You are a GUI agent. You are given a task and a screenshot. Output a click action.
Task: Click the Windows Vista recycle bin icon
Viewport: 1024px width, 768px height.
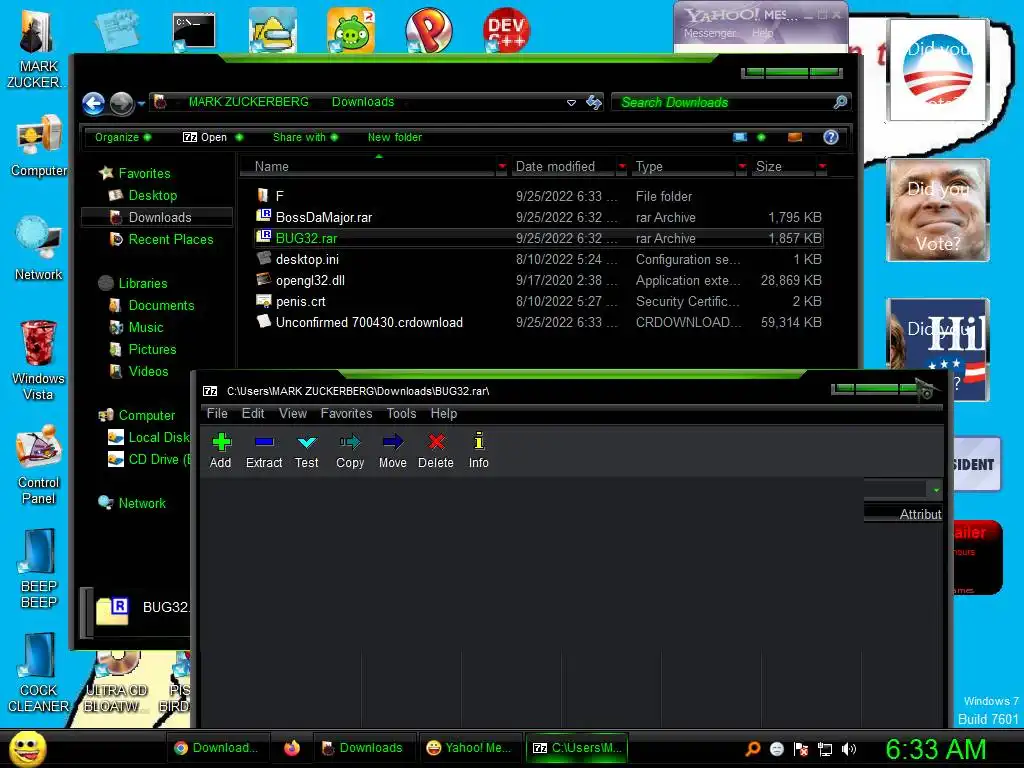38,359
